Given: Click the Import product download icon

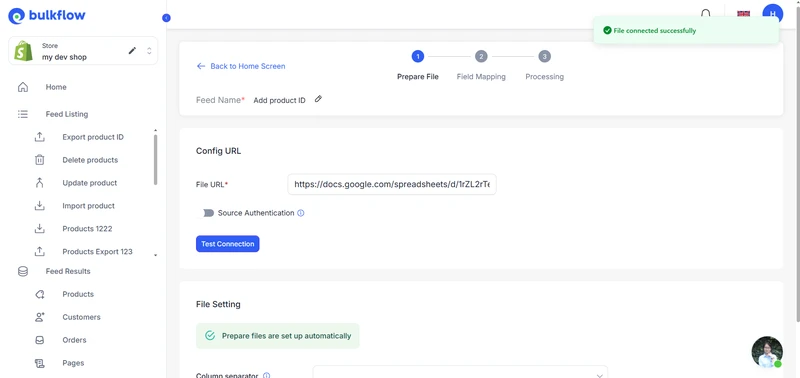Looking at the screenshot, I should (40, 206).
